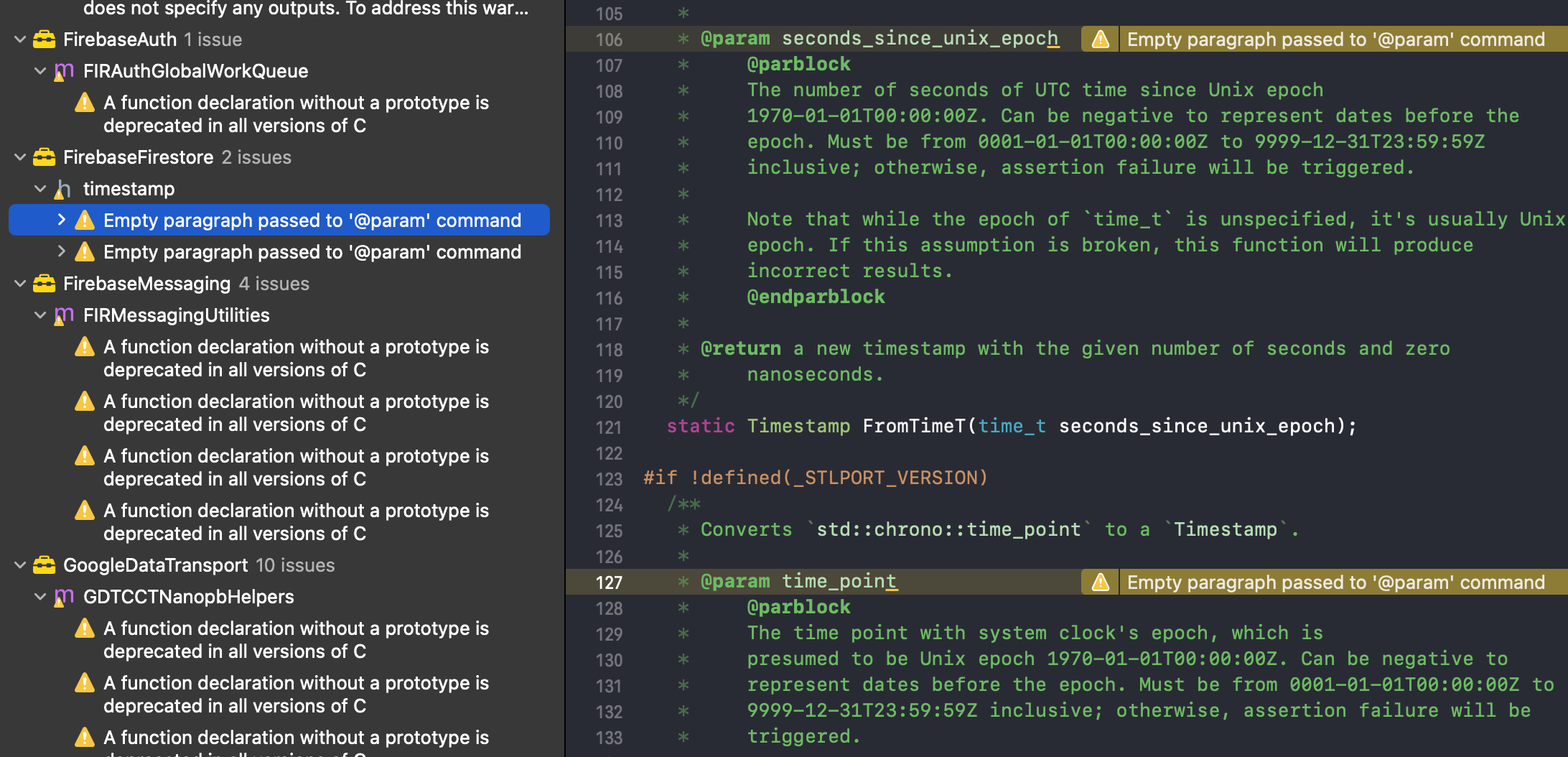
Task: Expand the selected Empty paragraph warning
Action: tap(62, 220)
